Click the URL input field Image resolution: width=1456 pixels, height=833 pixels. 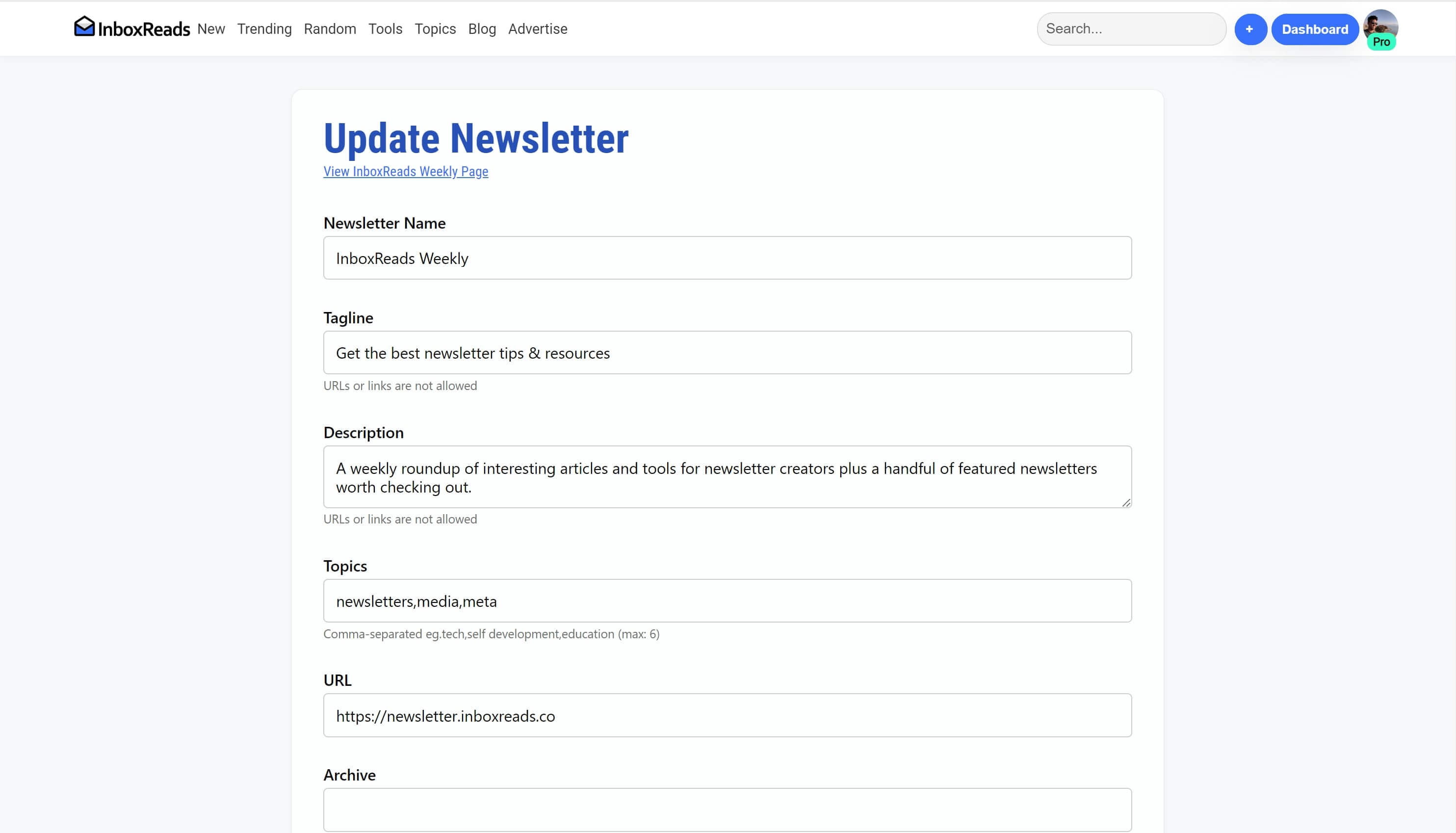click(x=728, y=715)
